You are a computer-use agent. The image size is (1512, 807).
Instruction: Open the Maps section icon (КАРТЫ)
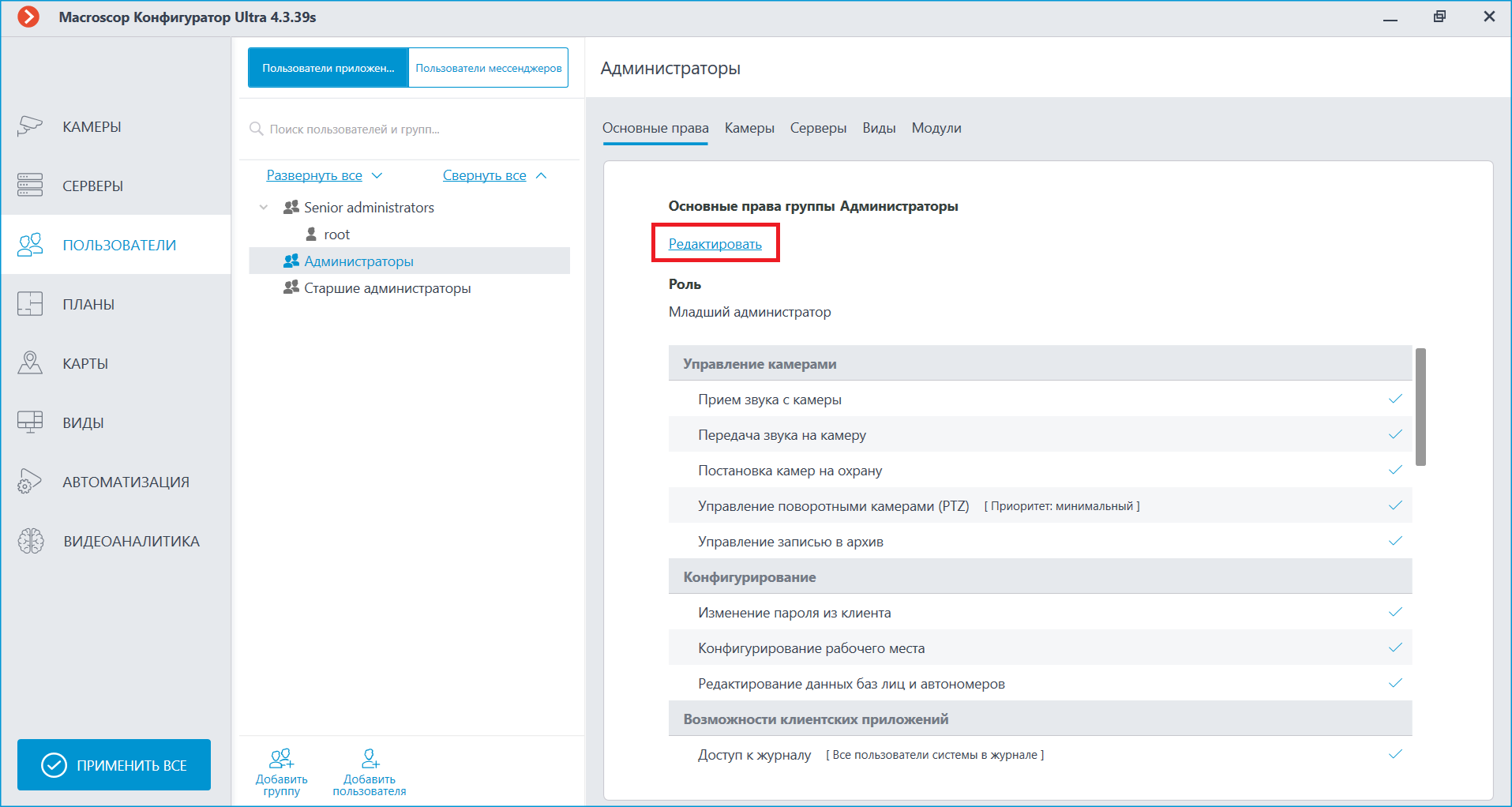coord(30,363)
